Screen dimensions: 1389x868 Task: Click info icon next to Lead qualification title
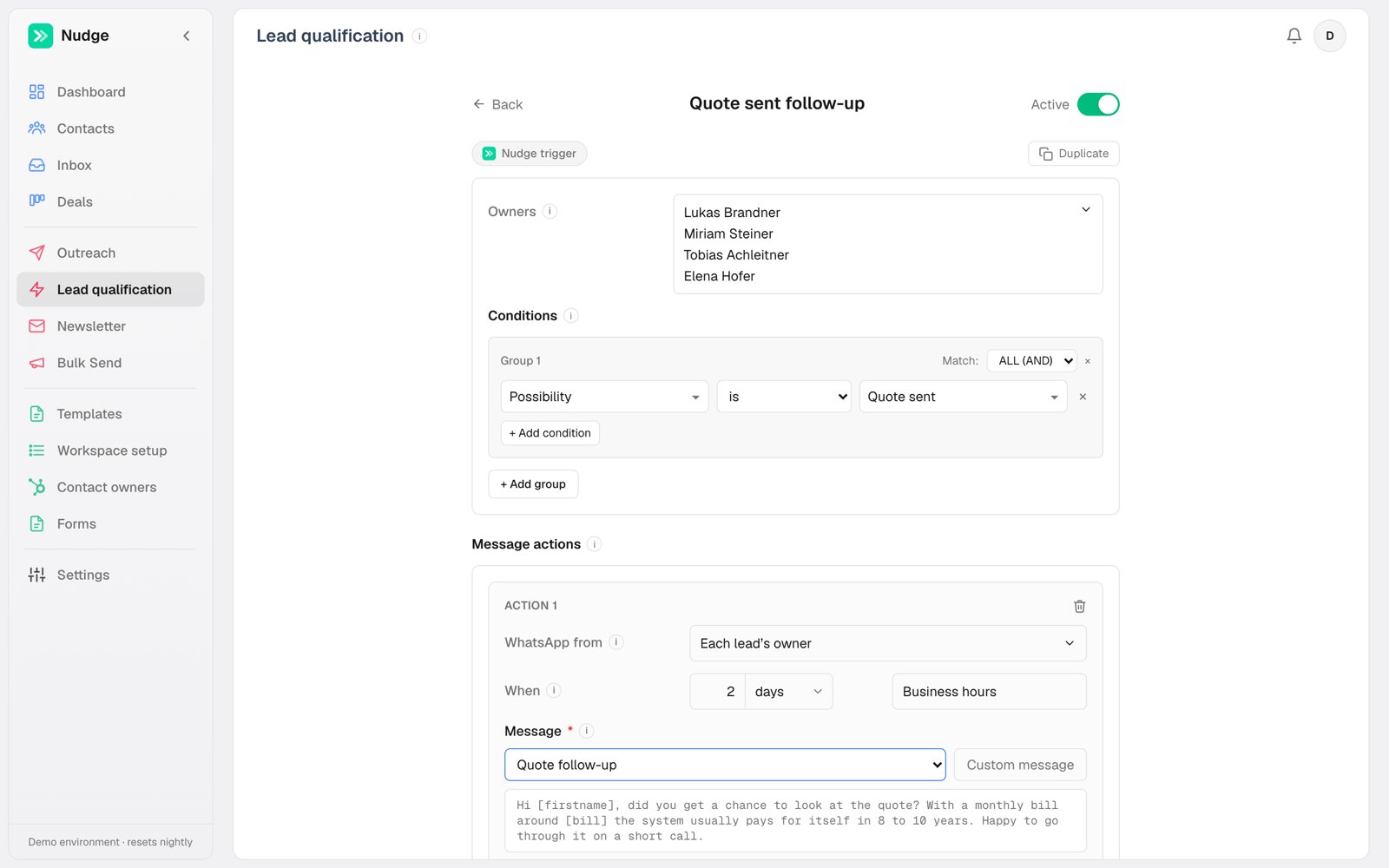419,36
